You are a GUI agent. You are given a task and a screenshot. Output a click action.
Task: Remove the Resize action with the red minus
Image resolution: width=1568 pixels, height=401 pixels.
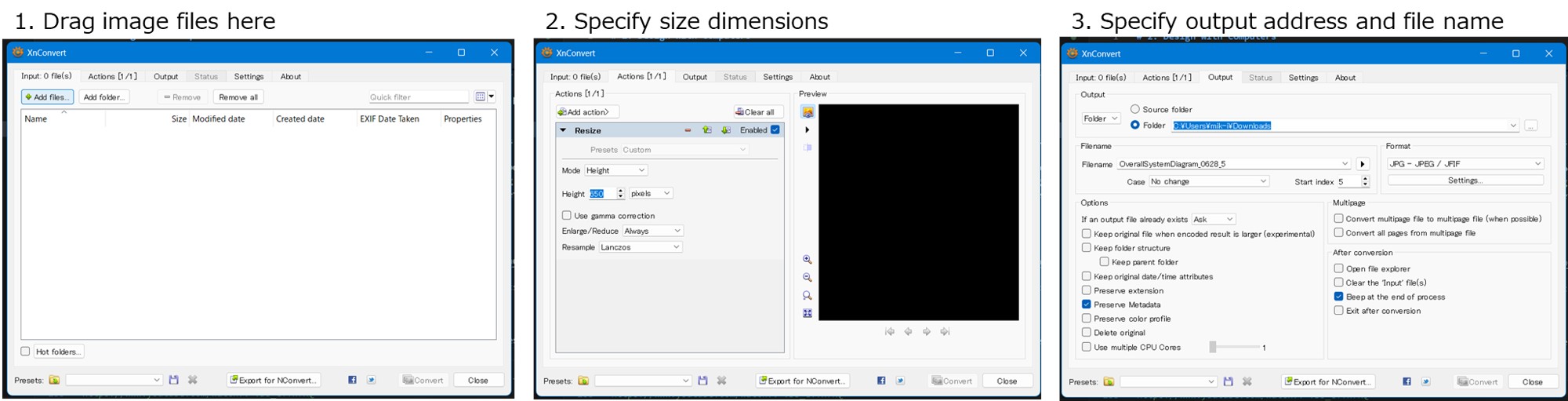(688, 130)
